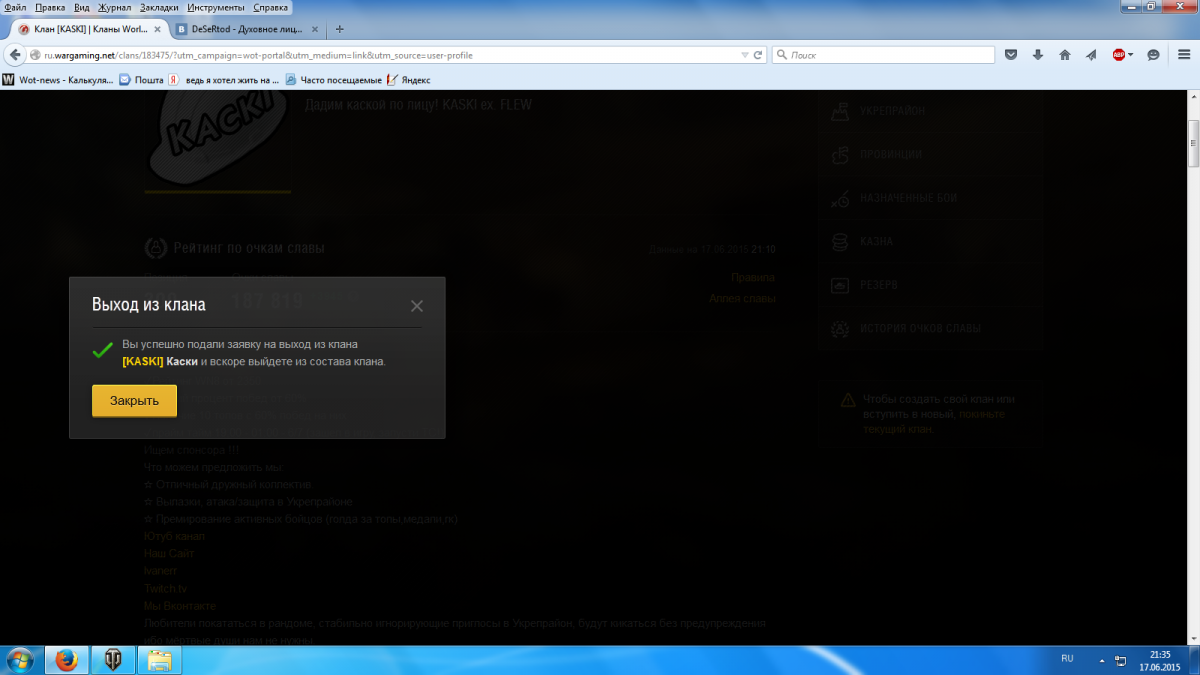Open URL history dropdown arrow in address bar

tap(745, 55)
